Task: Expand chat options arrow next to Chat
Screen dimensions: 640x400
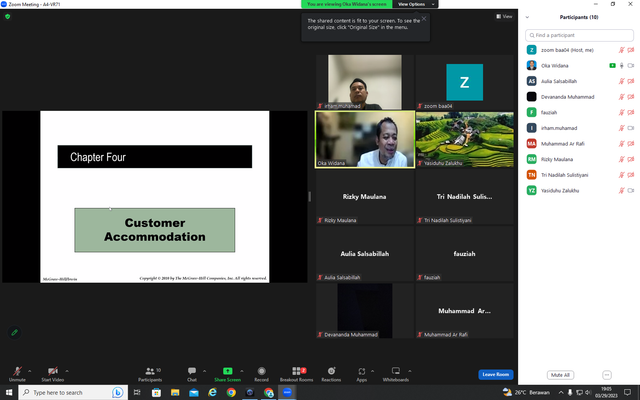Action: (x=204, y=371)
